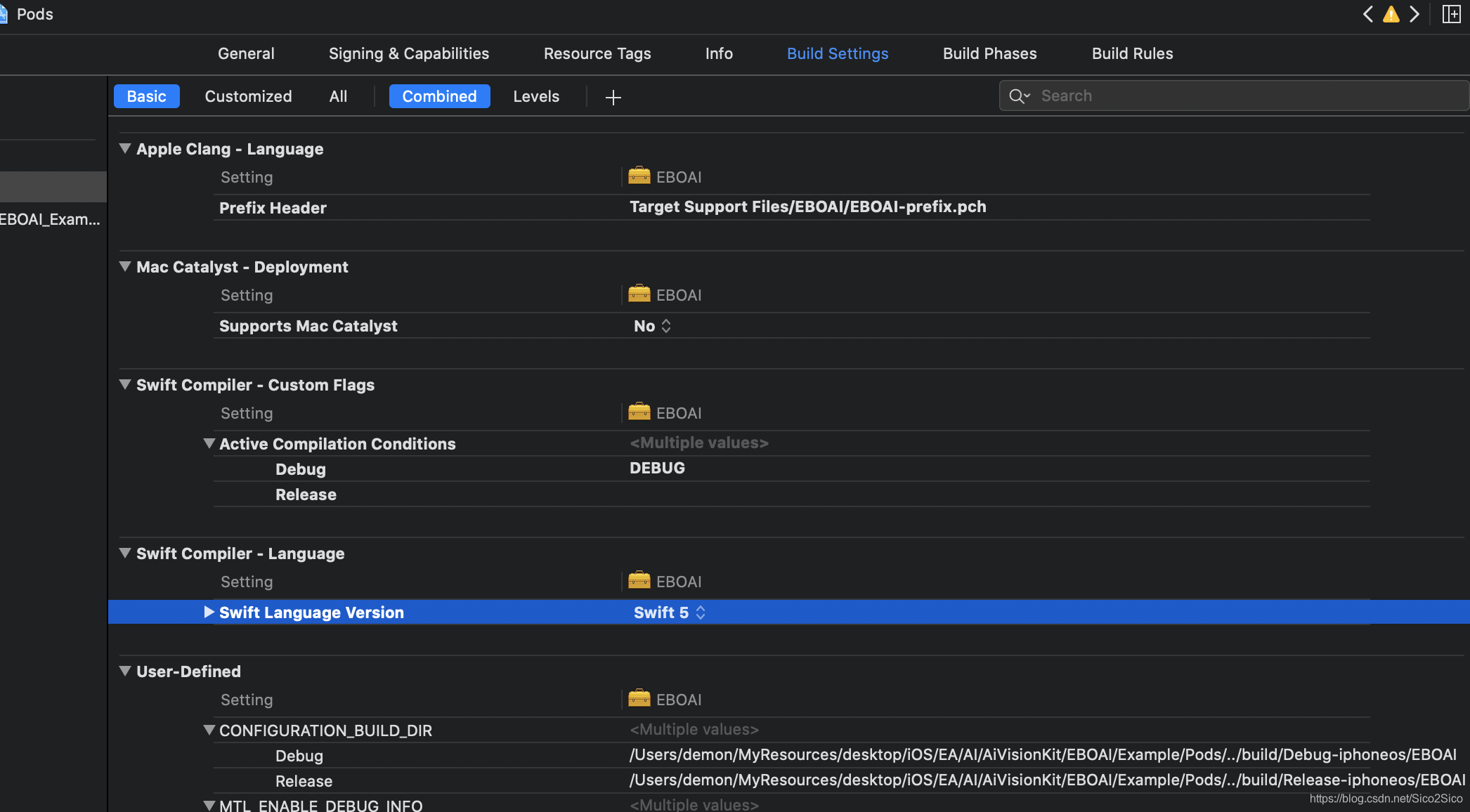Collapse the User-Defined section
The image size is (1470, 812).
125,671
